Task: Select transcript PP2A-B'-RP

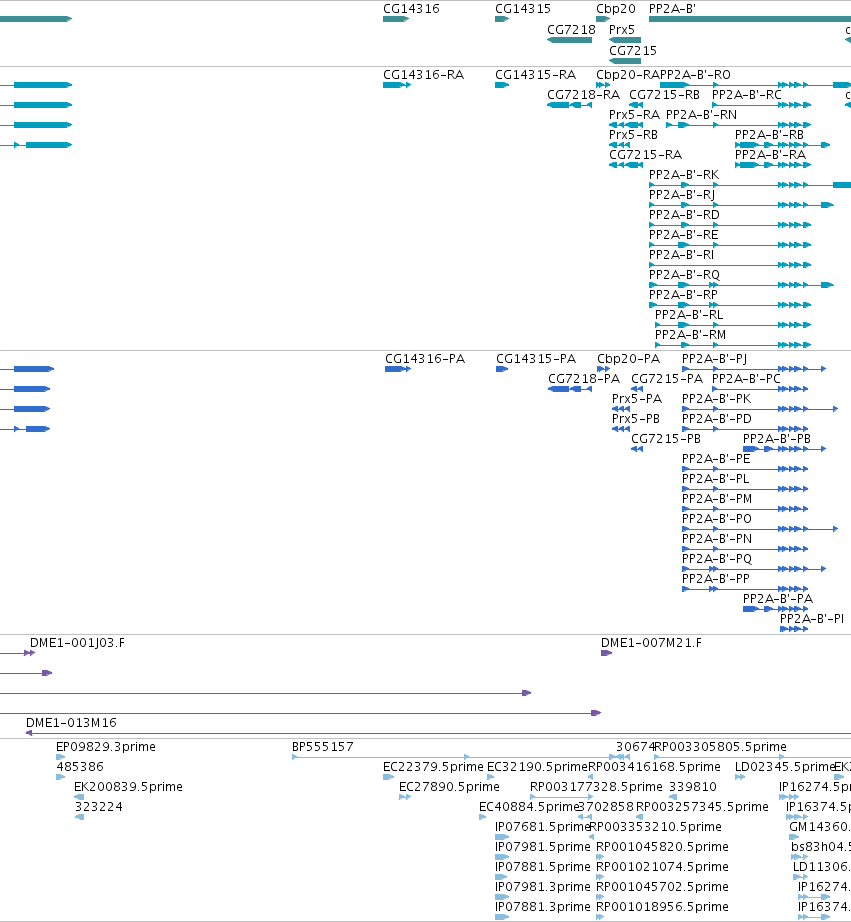Action: coord(683,295)
